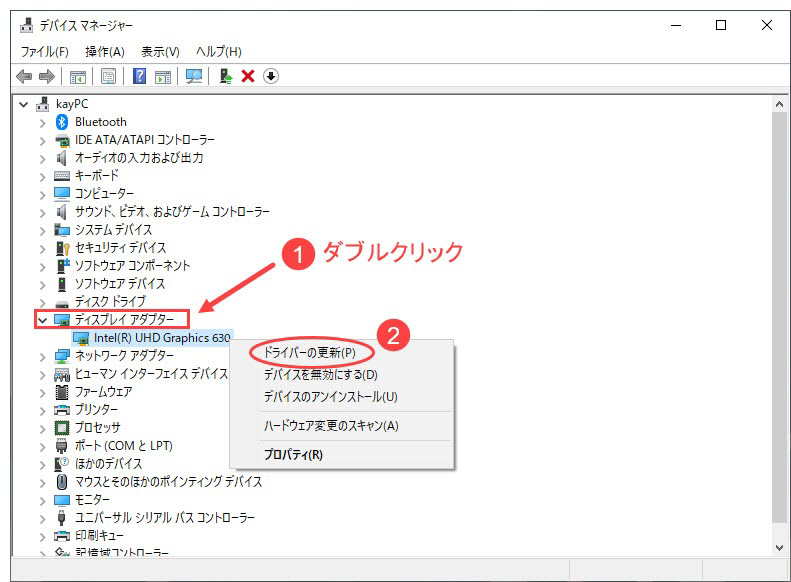Toggle the console tree pane icon
The image size is (791, 582).
click(x=78, y=77)
